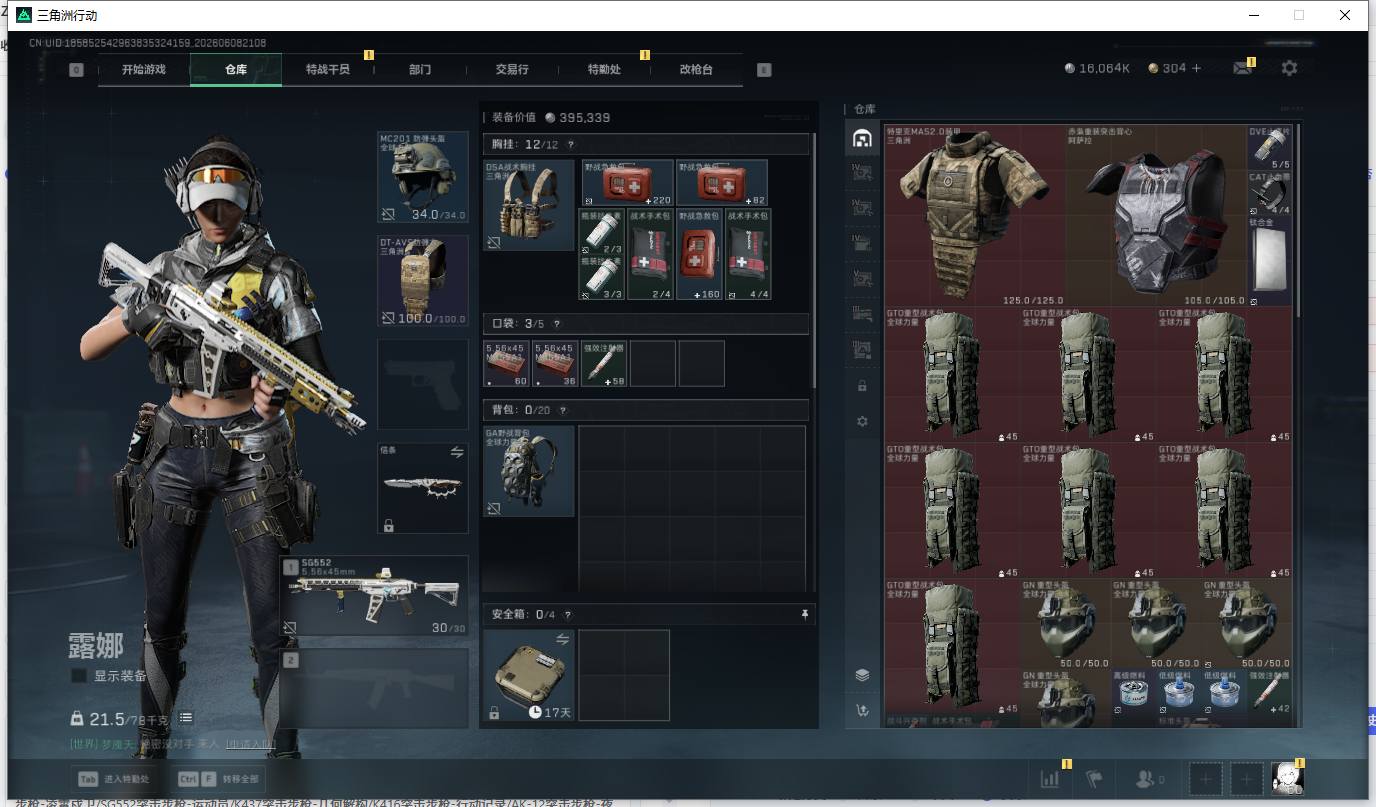
Task: Show help for 安全箱 capacity
Action: pyautogui.click(x=567, y=615)
